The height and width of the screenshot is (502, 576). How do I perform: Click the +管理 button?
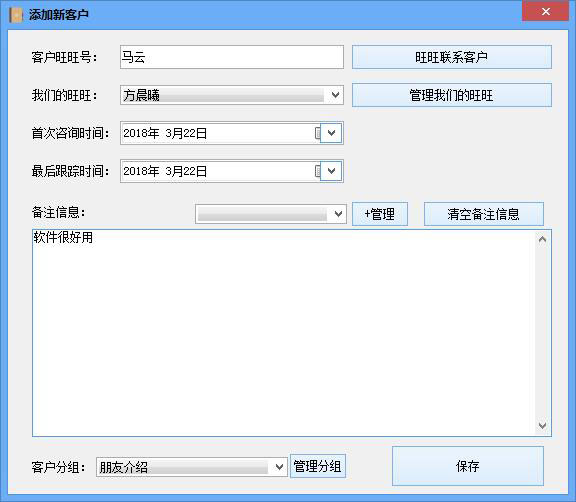380,214
